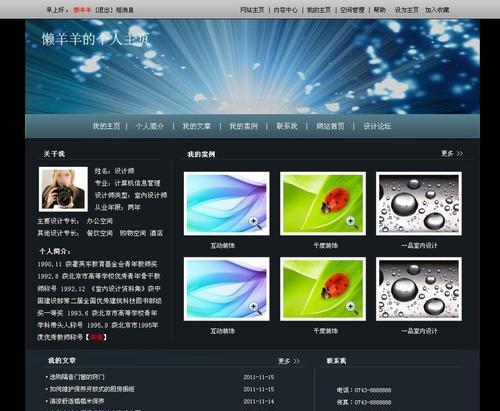The width and height of the screenshot is (500, 411).
Task: Click the first-row 互动装饰 caption
Action: tap(223, 246)
